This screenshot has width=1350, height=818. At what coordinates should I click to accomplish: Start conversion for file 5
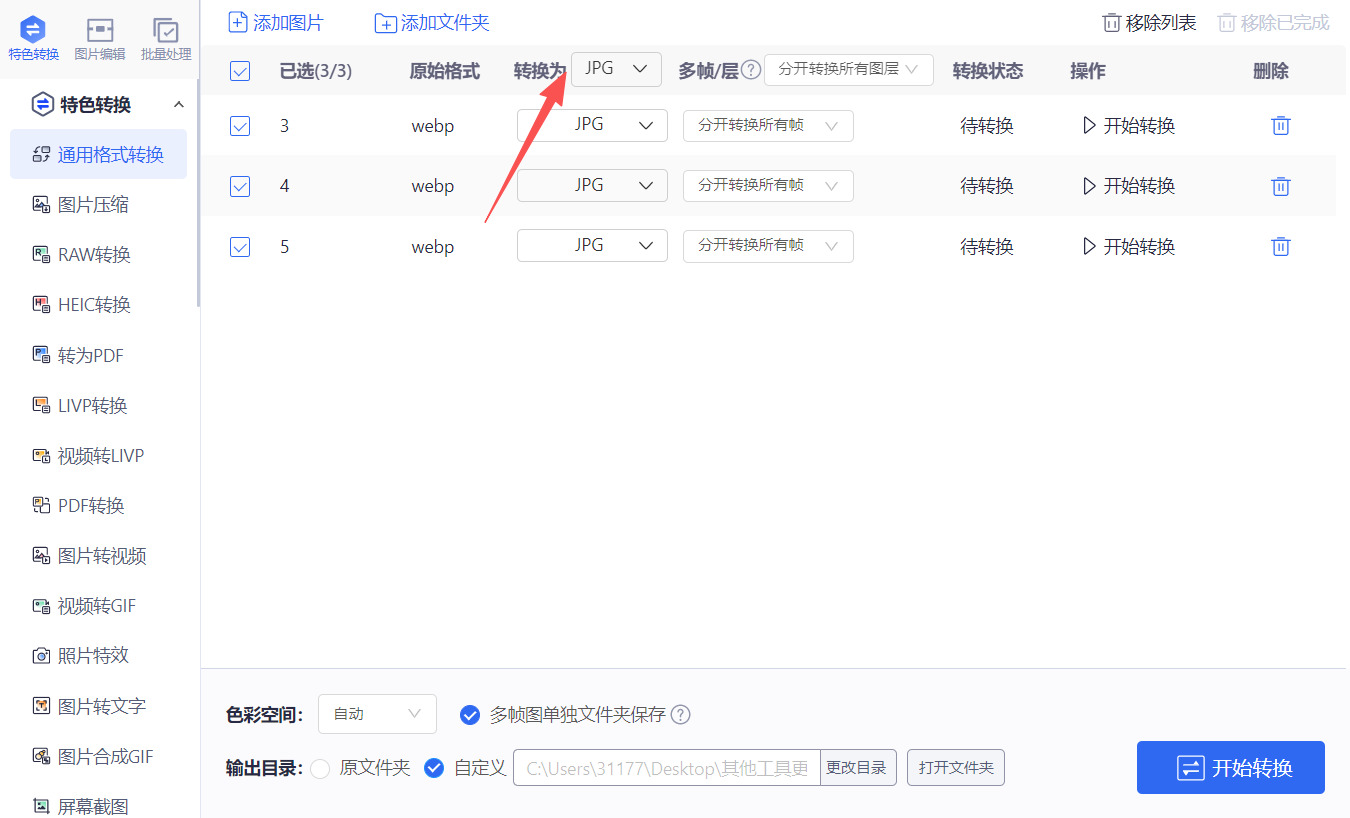[1129, 246]
